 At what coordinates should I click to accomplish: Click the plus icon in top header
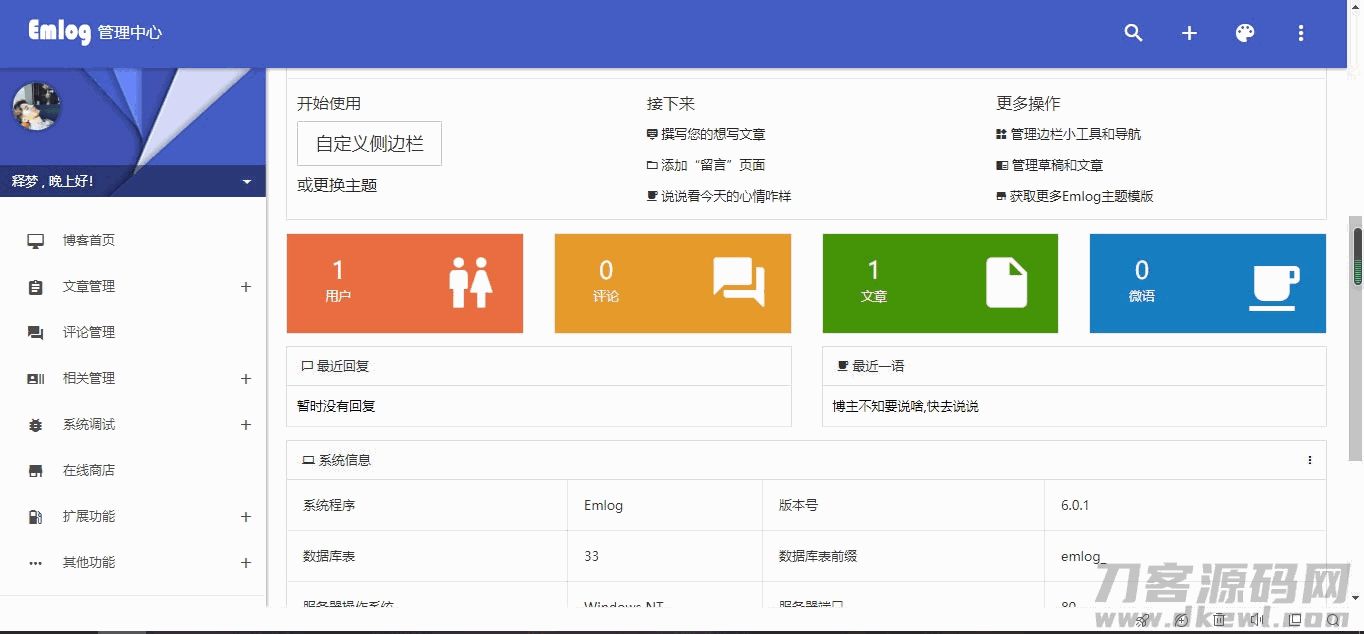tap(1189, 33)
